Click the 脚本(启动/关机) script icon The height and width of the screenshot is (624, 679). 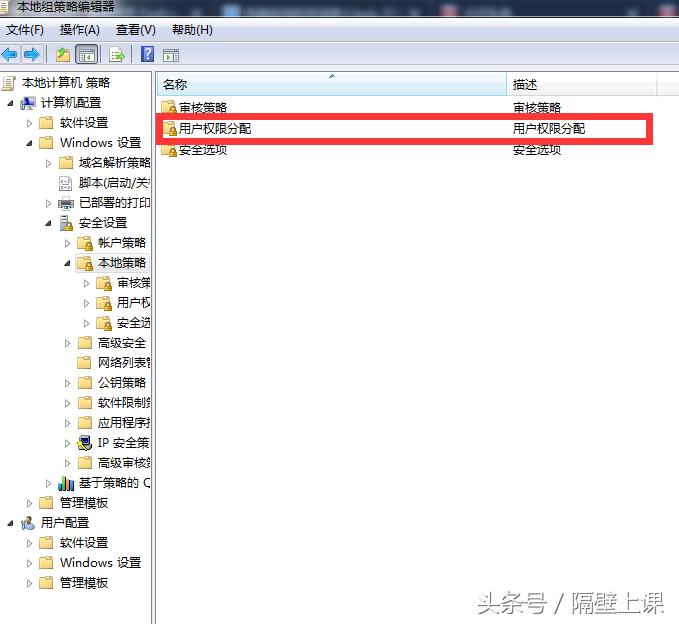coord(65,184)
